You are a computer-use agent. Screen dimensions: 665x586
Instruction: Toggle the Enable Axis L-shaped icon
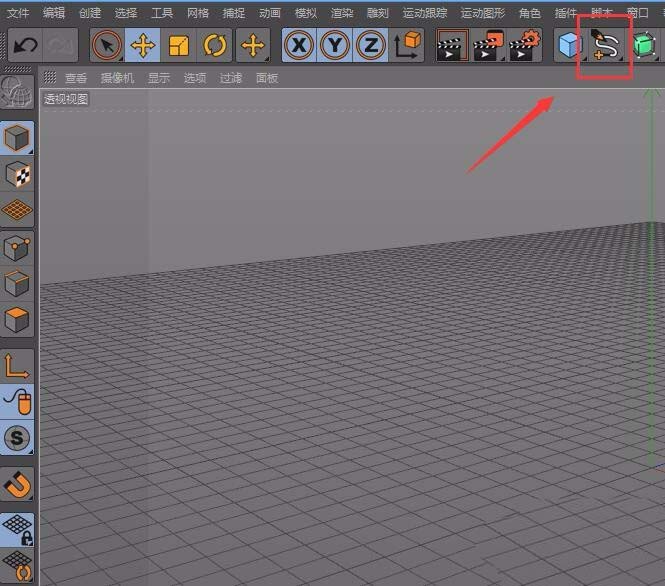(x=17, y=366)
